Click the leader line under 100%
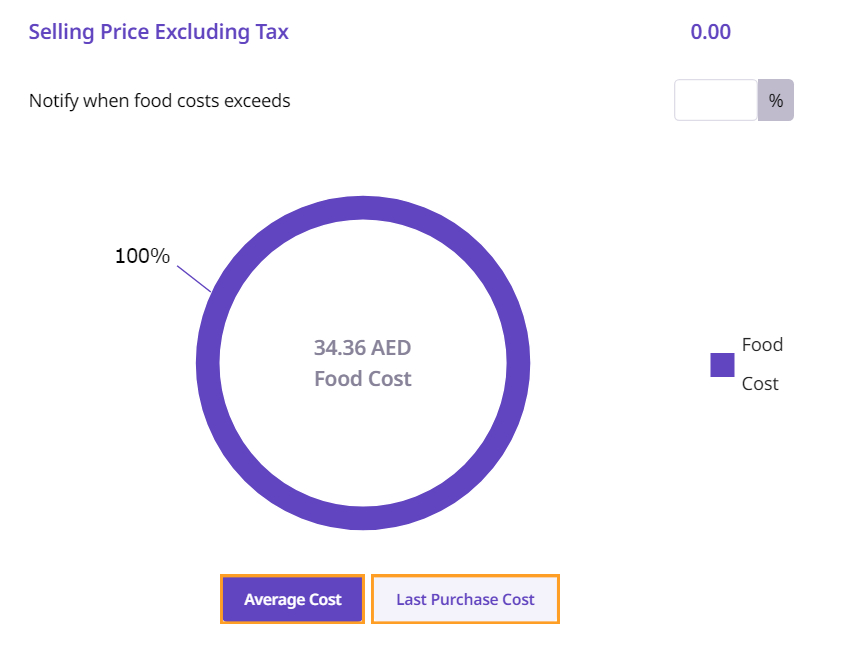842x662 pixels. click(195, 279)
